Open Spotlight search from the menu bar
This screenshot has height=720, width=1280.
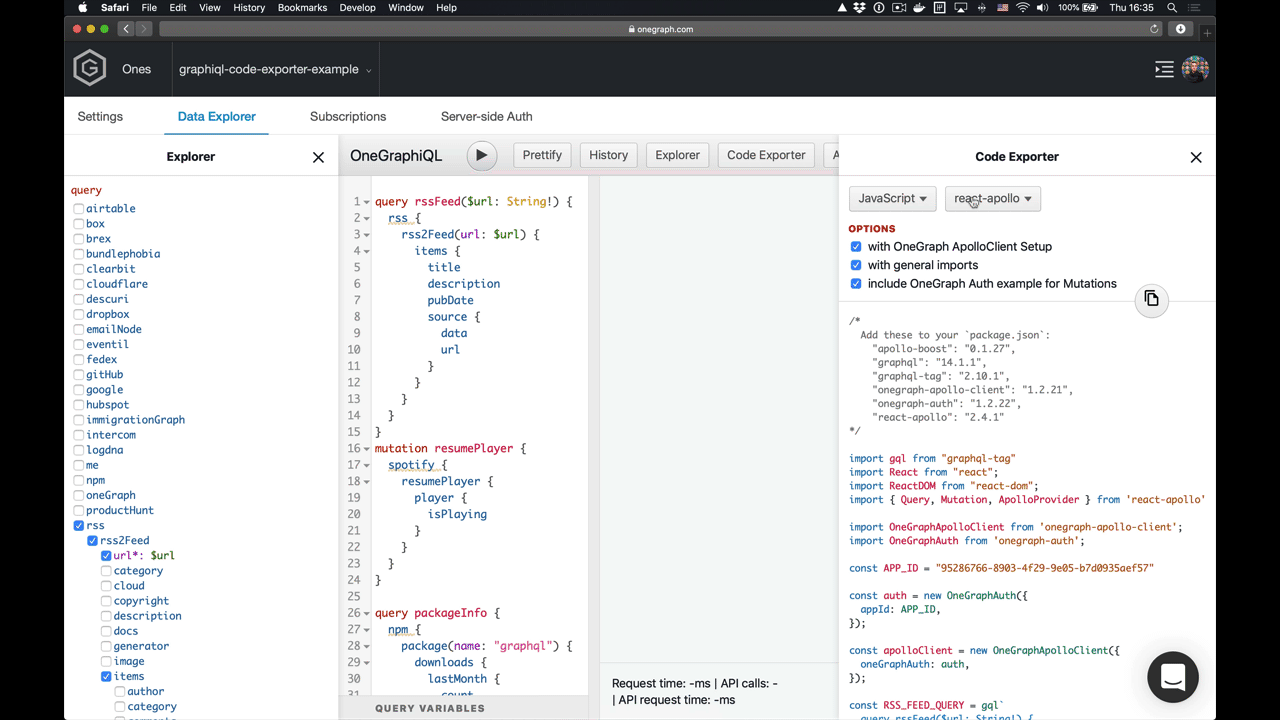click(1171, 8)
